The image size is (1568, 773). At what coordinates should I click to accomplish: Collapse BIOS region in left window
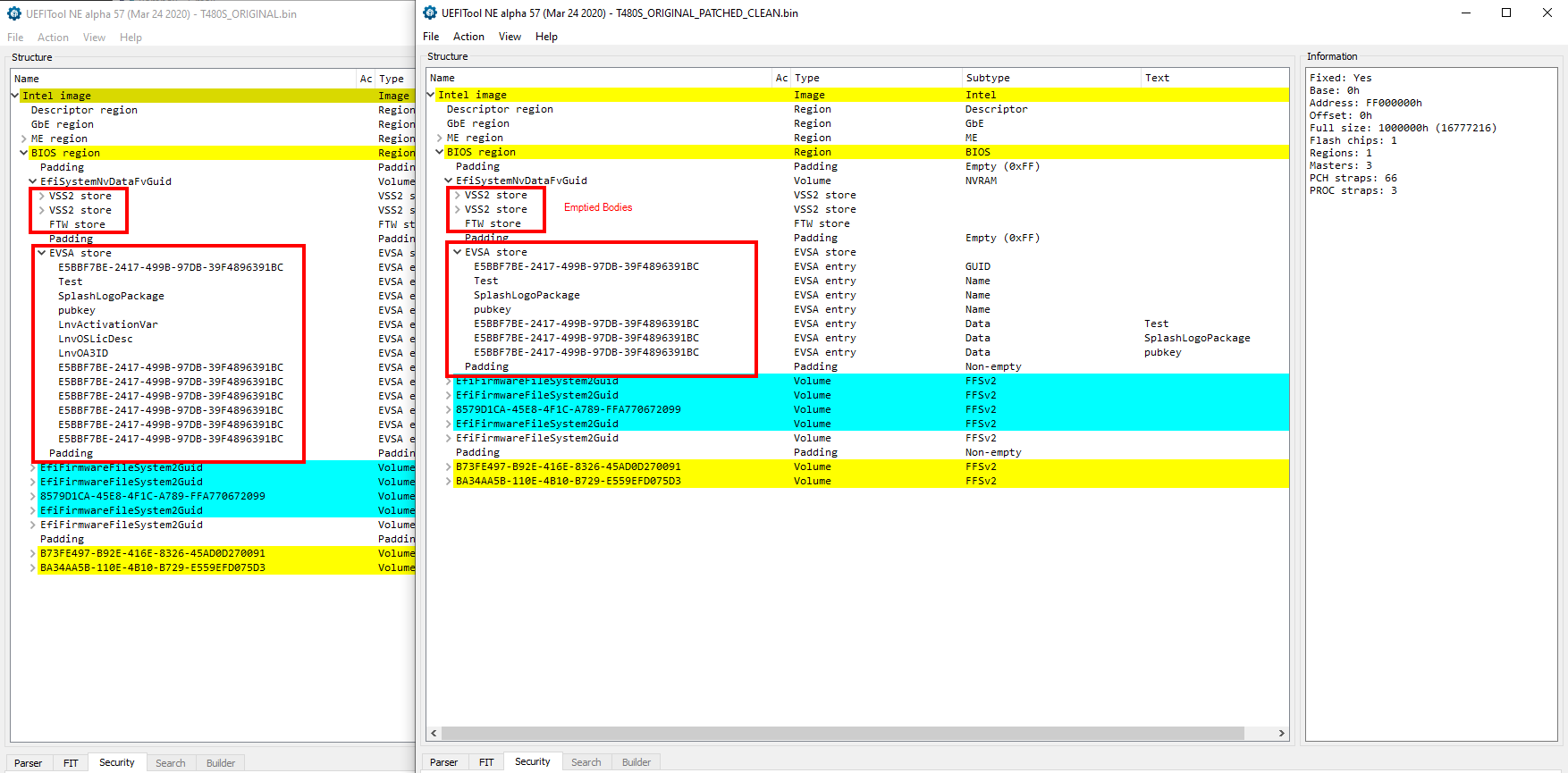tap(24, 153)
